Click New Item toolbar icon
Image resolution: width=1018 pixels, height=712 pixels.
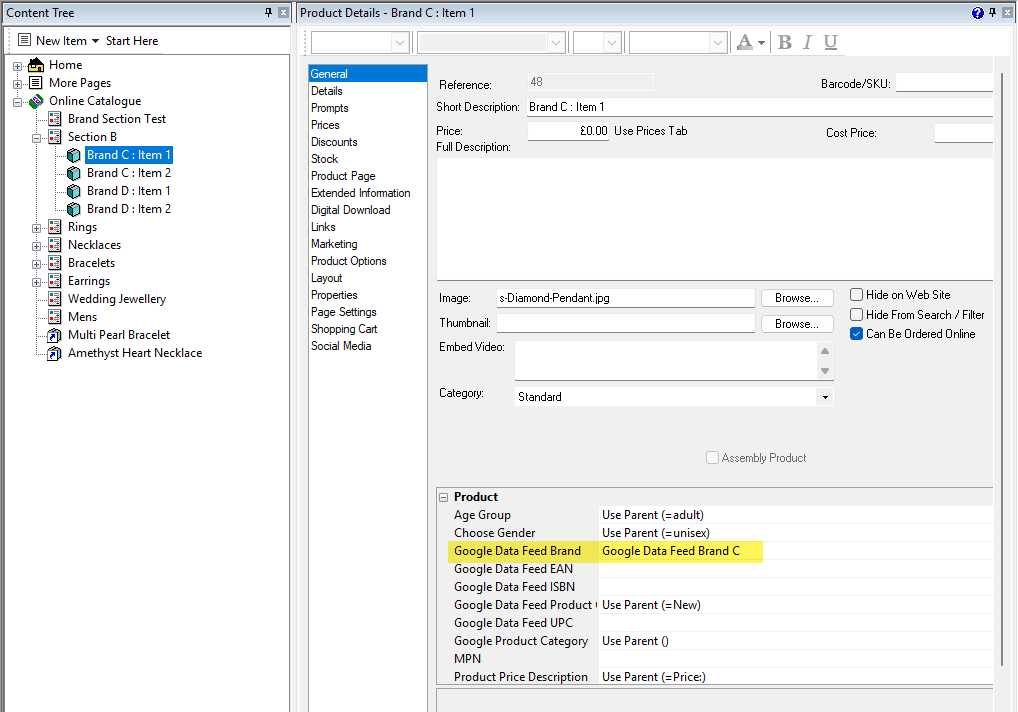[x=25, y=41]
